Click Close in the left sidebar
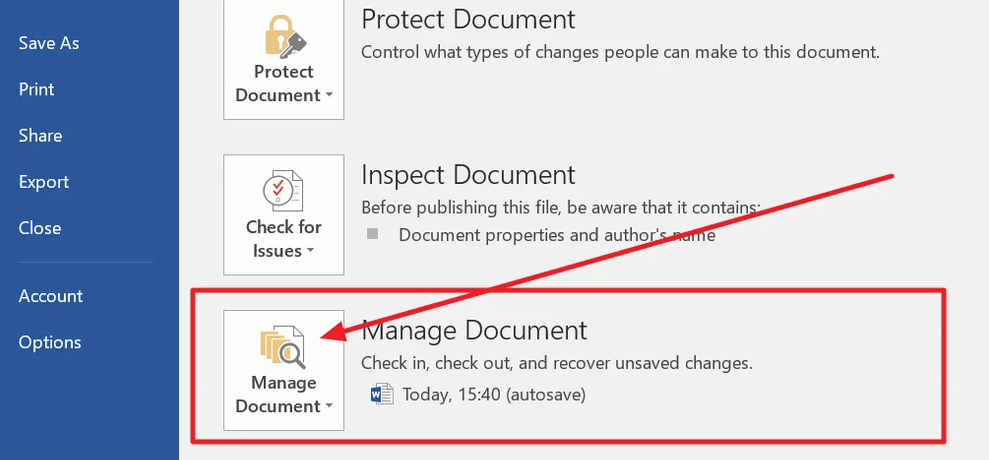Screen dimensions: 989x460 [x=40, y=228]
